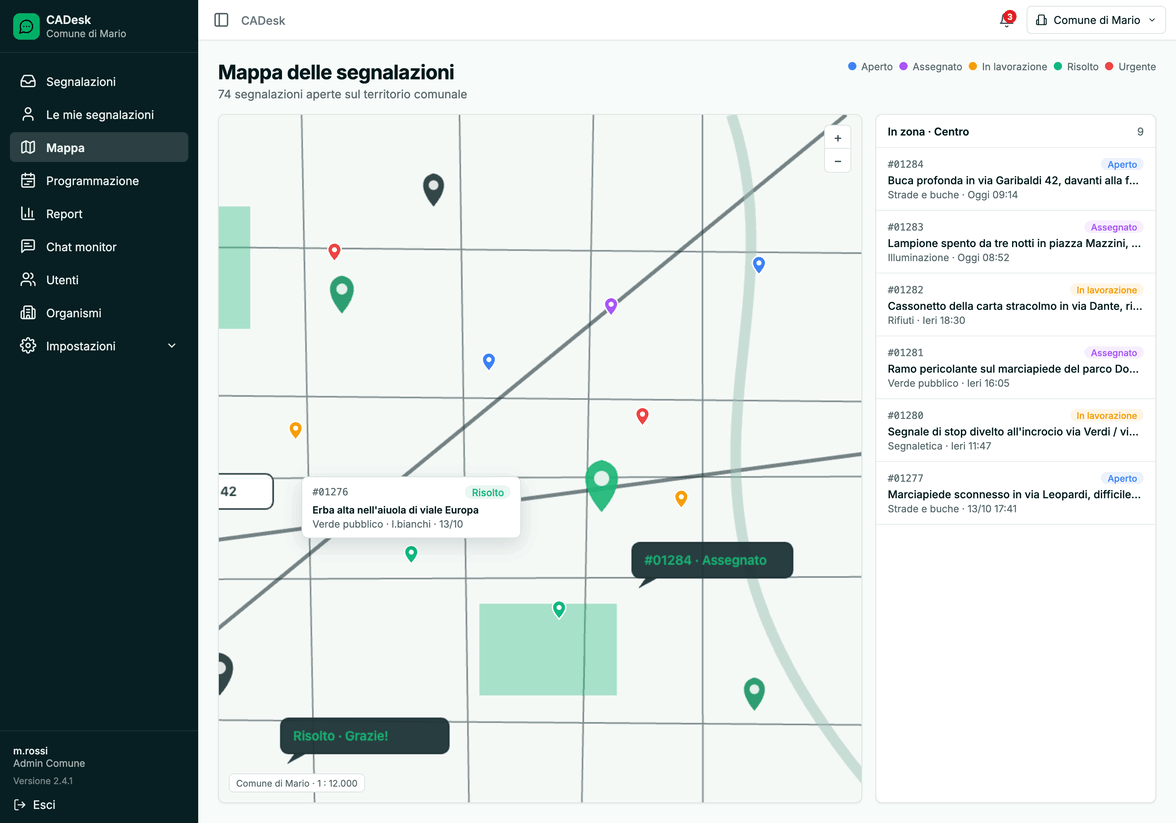Select Mappa menu item

tap(99, 148)
